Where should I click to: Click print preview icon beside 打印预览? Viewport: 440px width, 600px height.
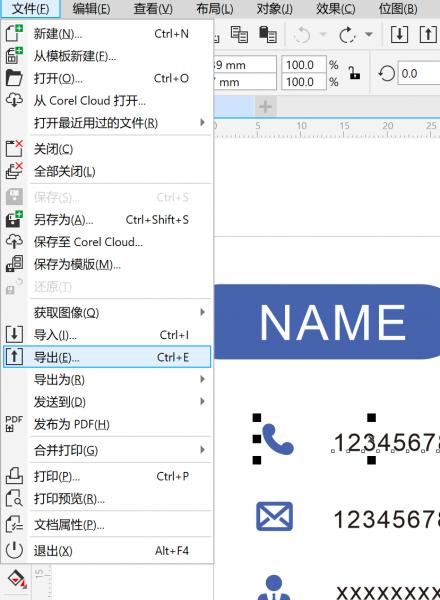pos(14,498)
